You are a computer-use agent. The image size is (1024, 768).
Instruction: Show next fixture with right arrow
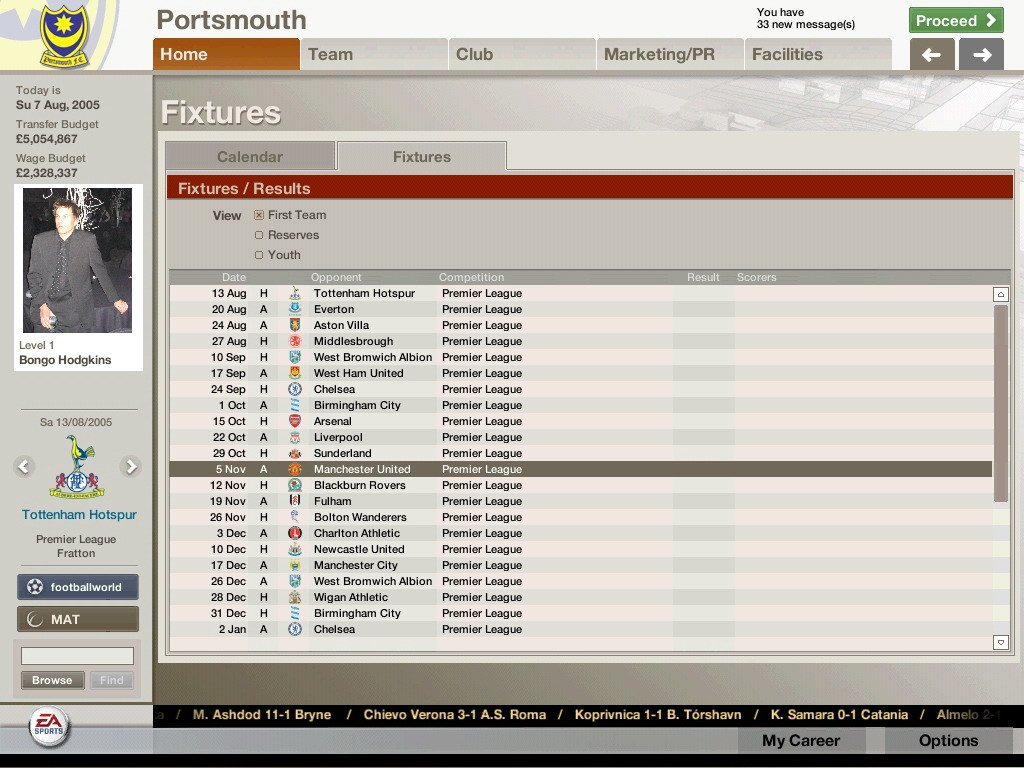pyautogui.click(x=130, y=466)
